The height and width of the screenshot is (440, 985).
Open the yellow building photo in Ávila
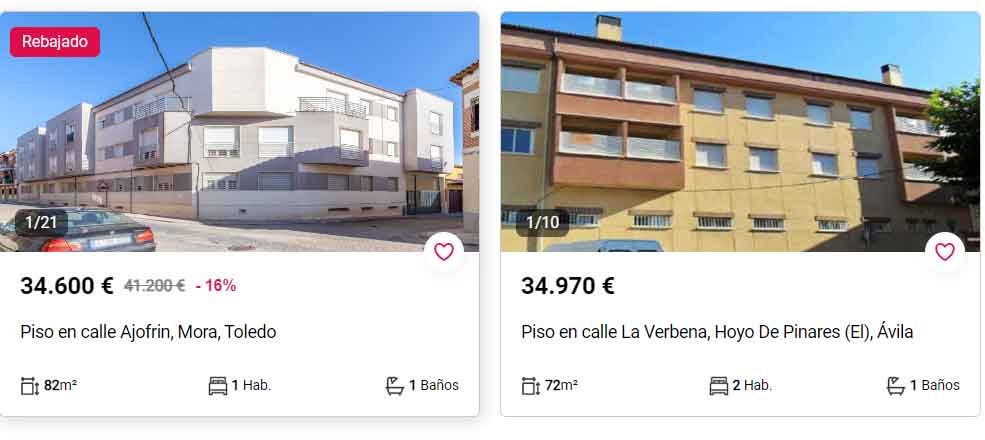click(x=741, y=132)
